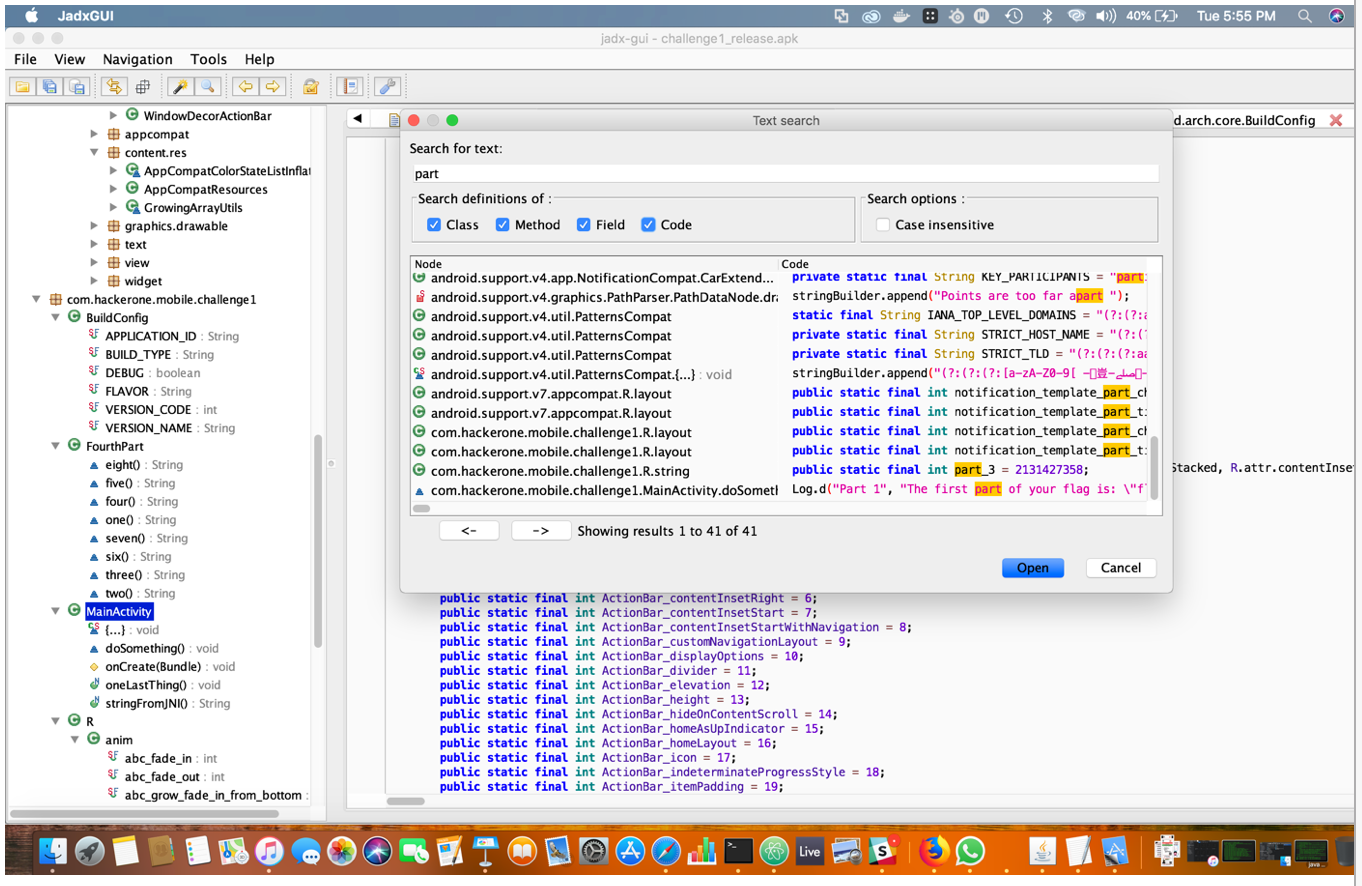The height and width of the screenshot is (886, 1362).
Task: Open App Store from the dock
Action: [630, 851]
